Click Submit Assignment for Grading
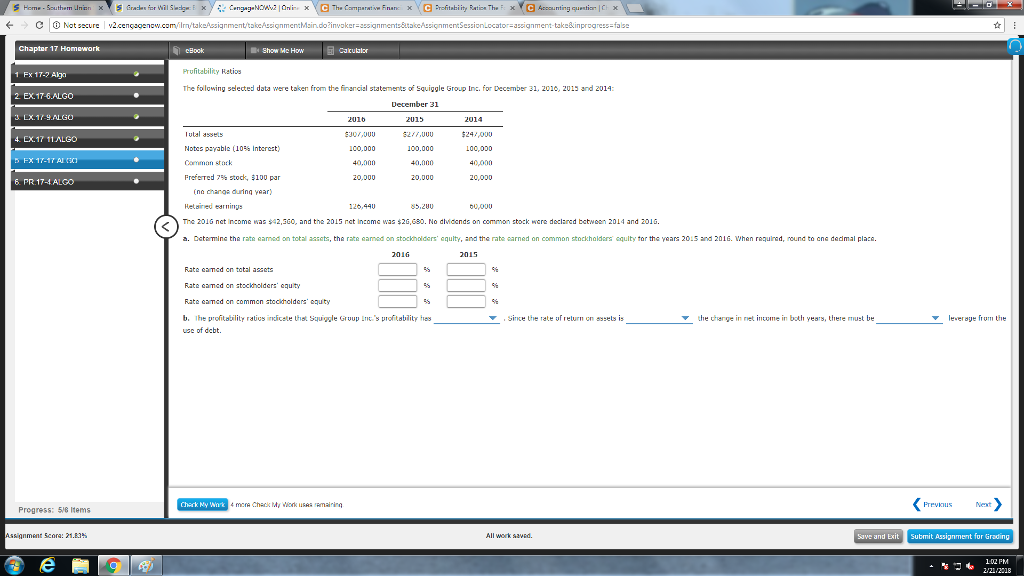 959,536
